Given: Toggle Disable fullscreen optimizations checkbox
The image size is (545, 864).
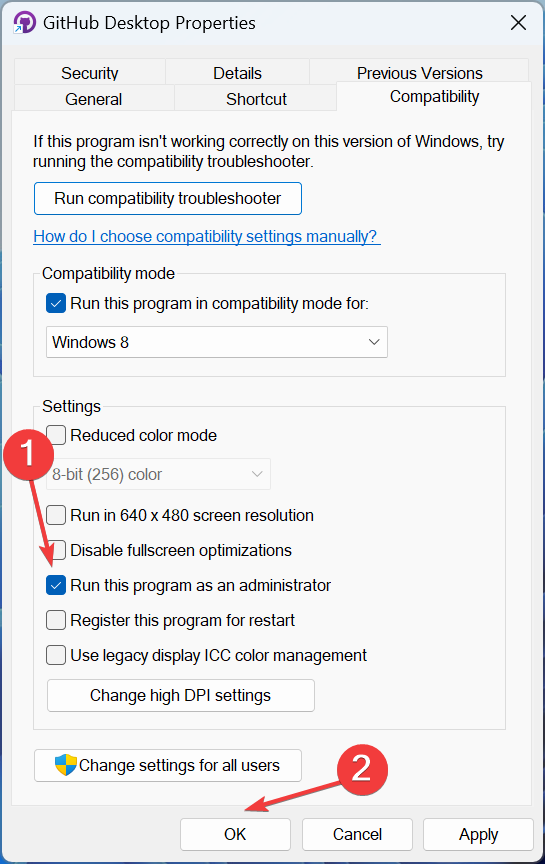Looking at the screenshot, I should point(57,550).
